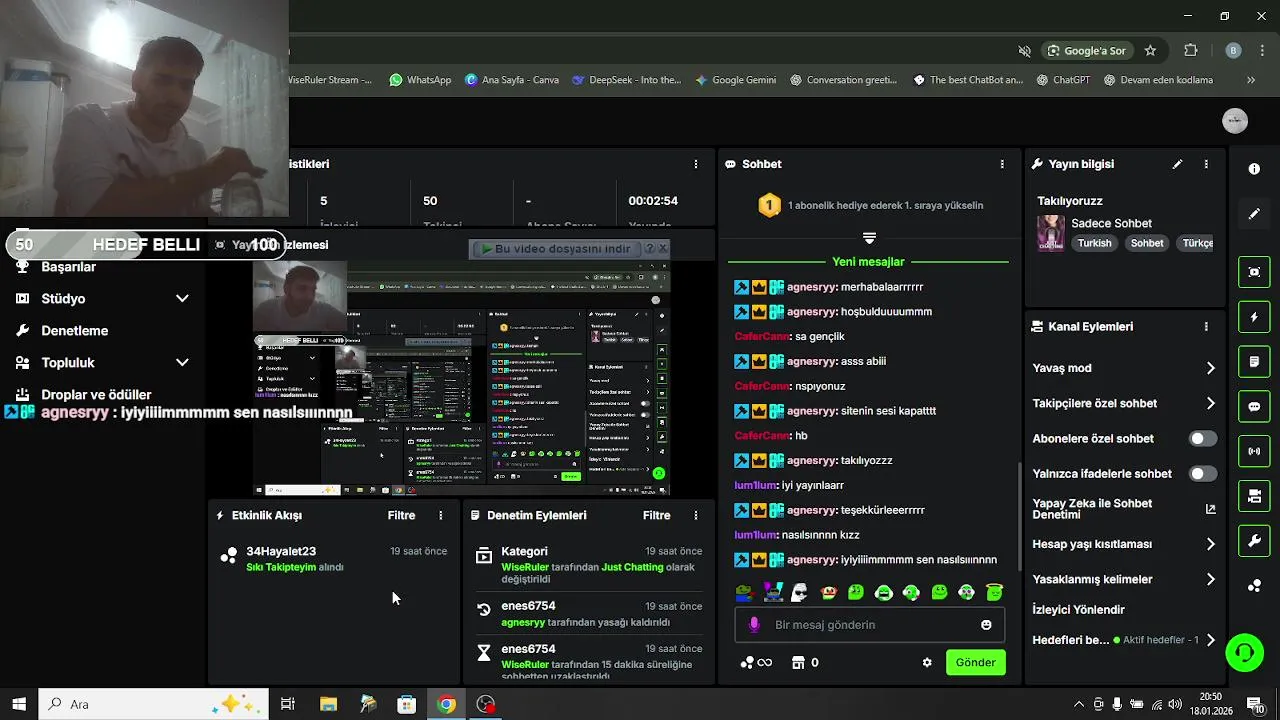Open Yayın bilgisi panel three-dot menu
Image resolution: width=1280 pixels, height=720 pixels.
coord(1206,164)
